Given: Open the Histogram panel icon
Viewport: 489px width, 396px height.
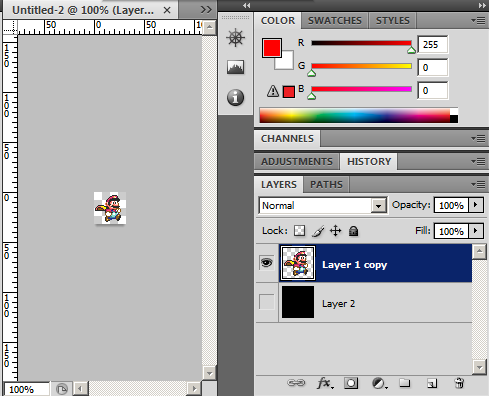Looking at the screenshot, I should [x=235, y=67].
